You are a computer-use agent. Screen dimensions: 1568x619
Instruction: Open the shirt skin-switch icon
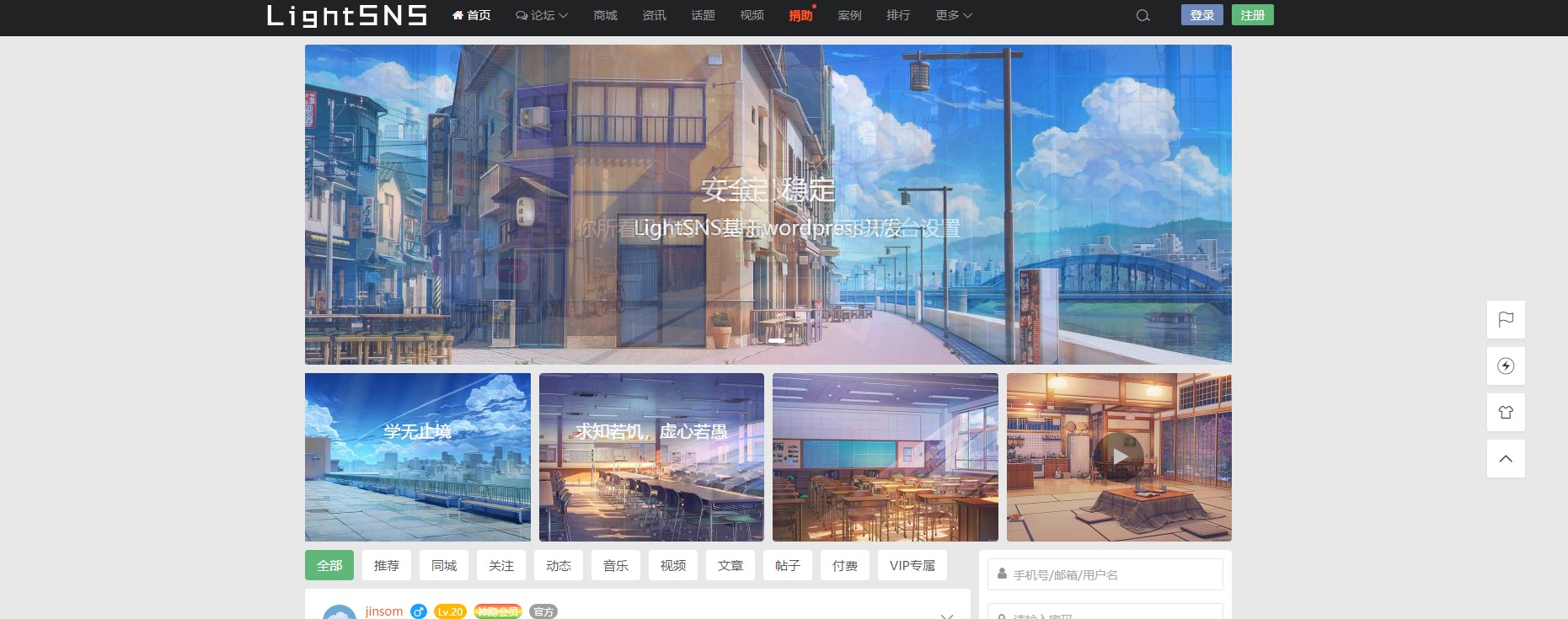pyautogui.click(x=1506, y=413)
